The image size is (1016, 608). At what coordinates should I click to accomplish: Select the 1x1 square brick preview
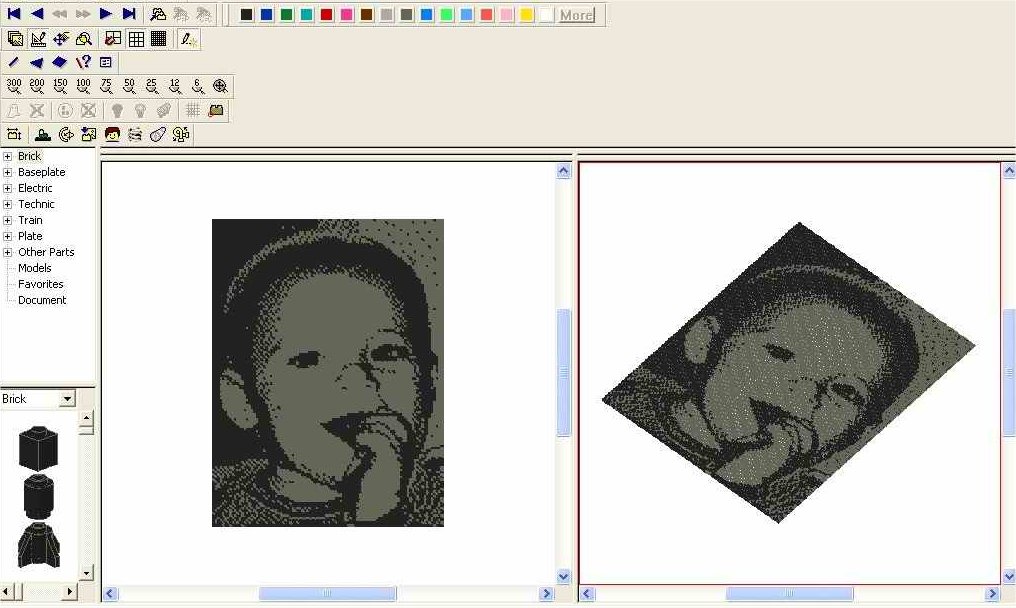pos(38,448)
